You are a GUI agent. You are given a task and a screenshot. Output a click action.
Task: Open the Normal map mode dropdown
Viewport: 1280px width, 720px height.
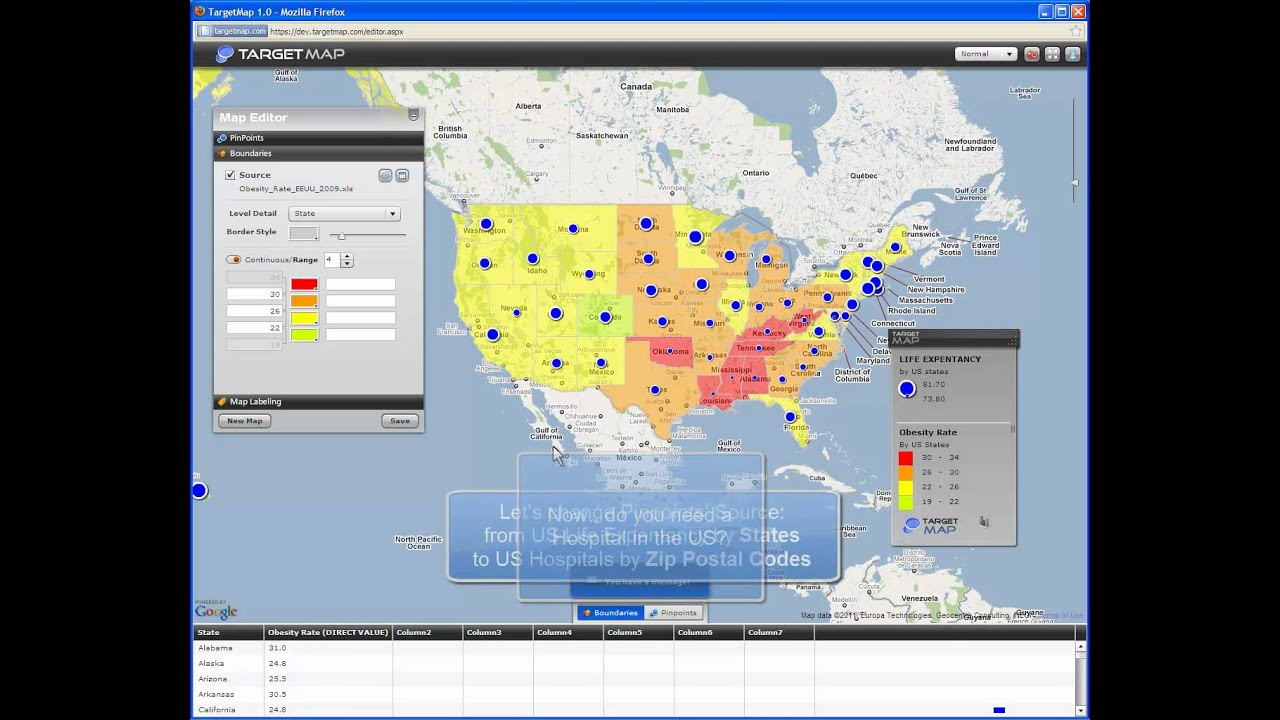pyautogui.click(x=985, y=54)
